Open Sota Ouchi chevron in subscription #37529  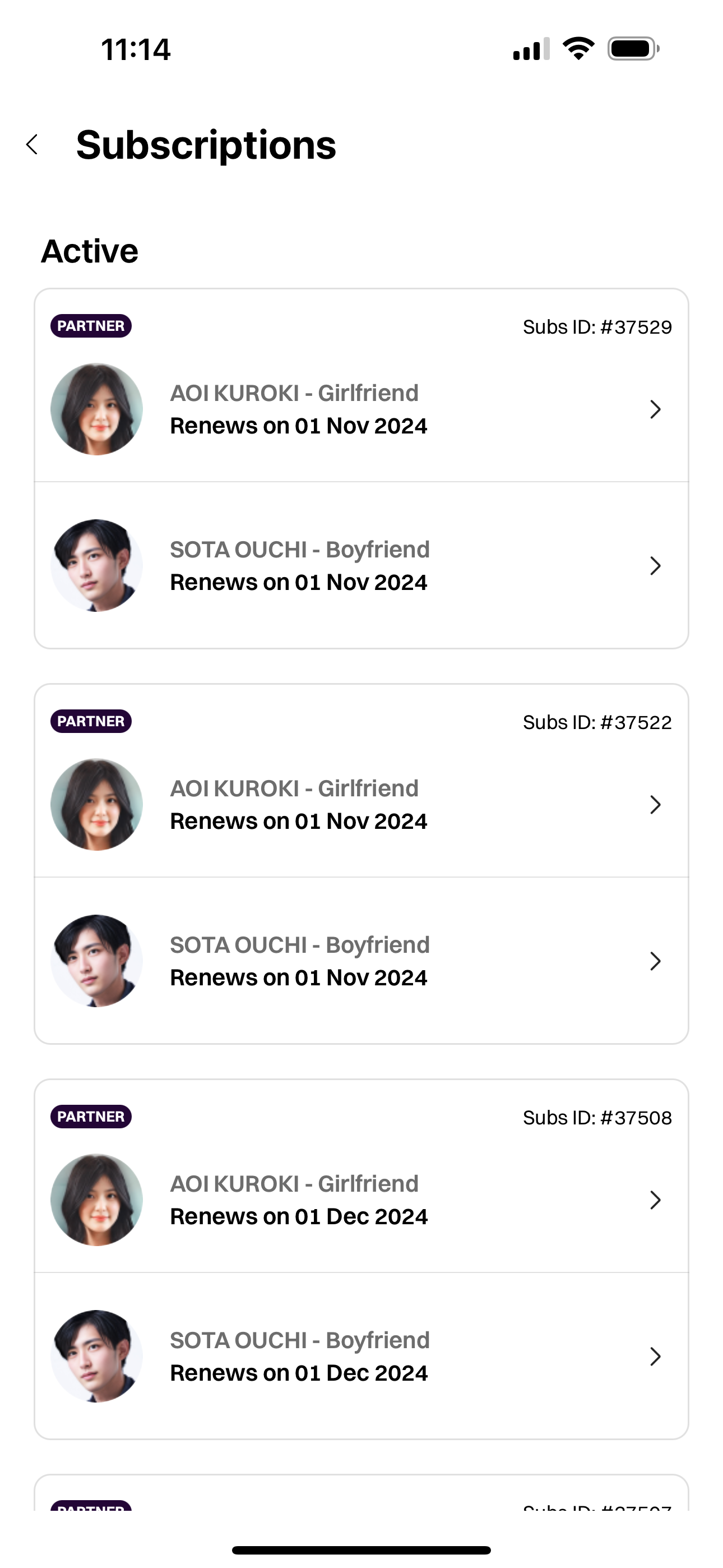(655, 565)
